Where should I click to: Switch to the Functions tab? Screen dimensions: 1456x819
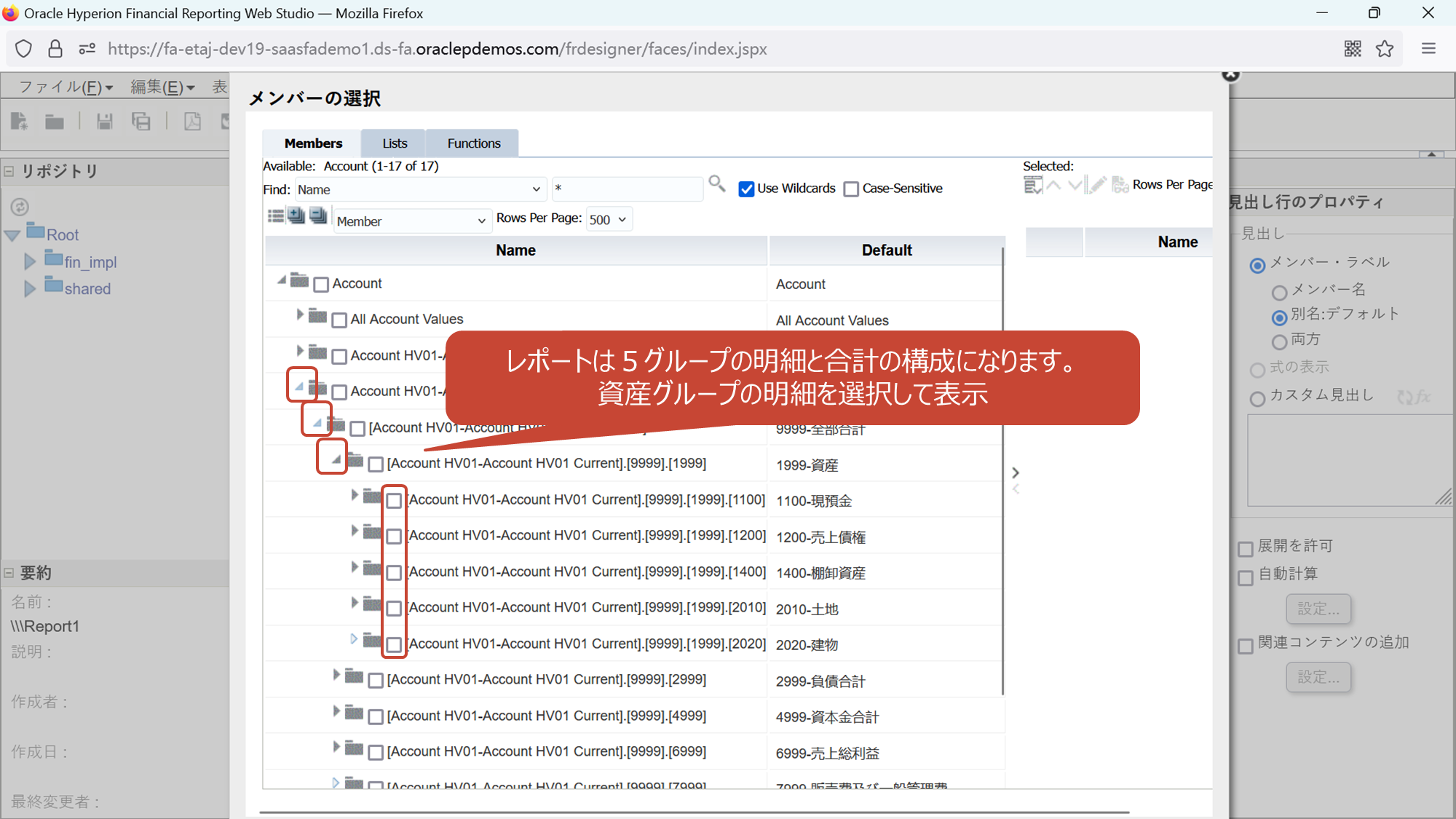coord(473,143)
